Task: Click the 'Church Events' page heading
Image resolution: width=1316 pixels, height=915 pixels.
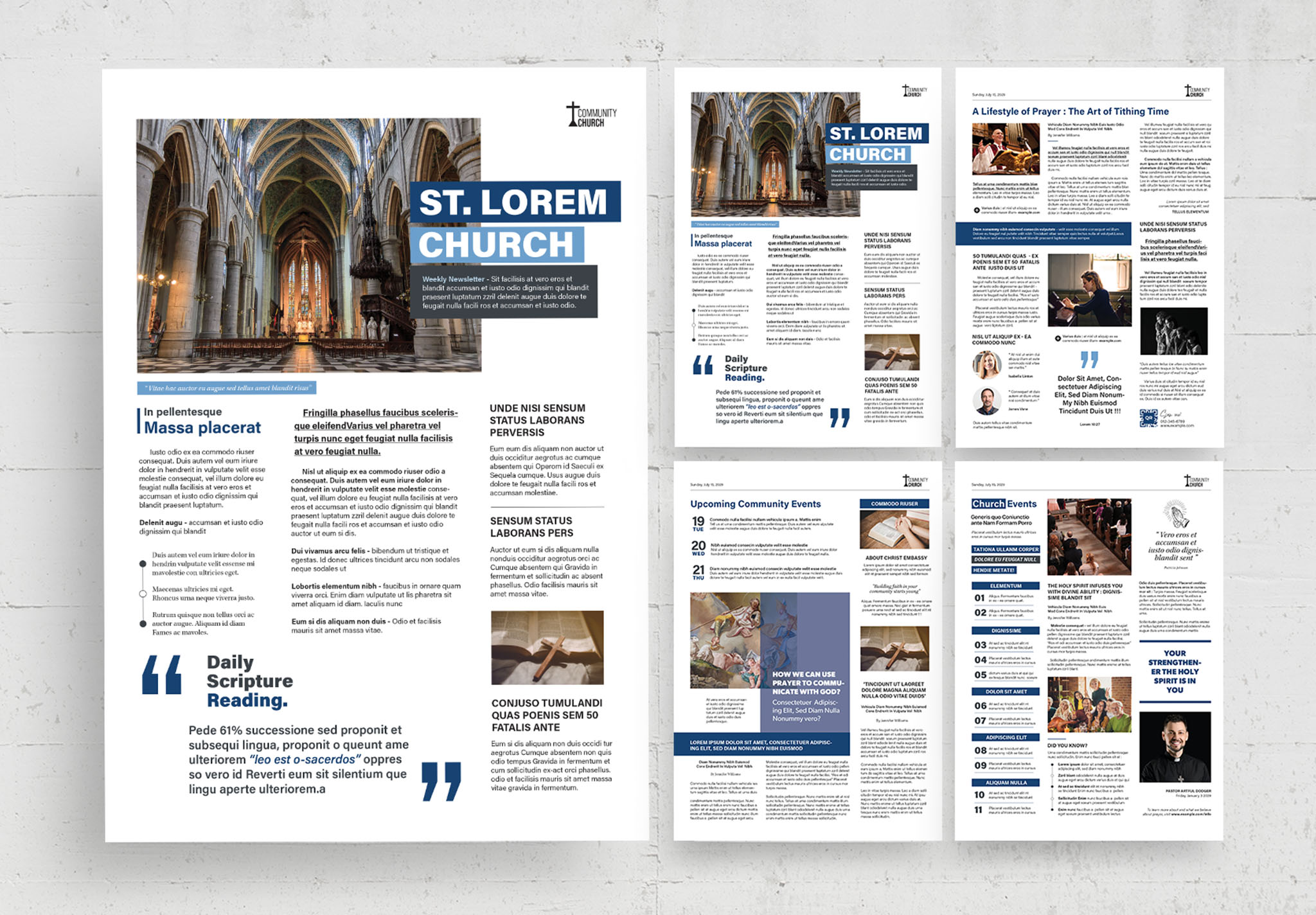Action: pos(1004,504)
